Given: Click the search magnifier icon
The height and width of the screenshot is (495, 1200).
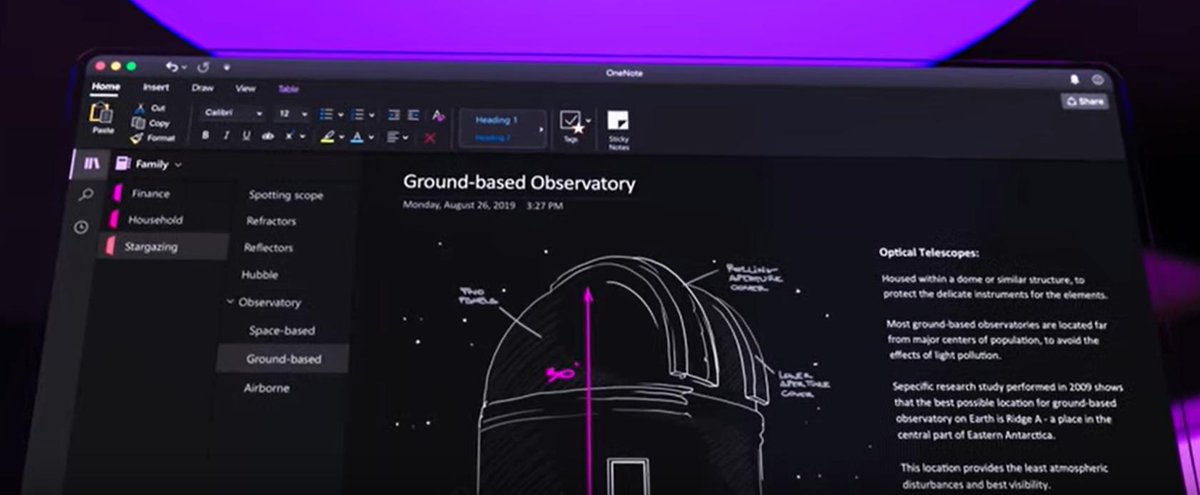Looking at the screenshot, I should point(85,195).
